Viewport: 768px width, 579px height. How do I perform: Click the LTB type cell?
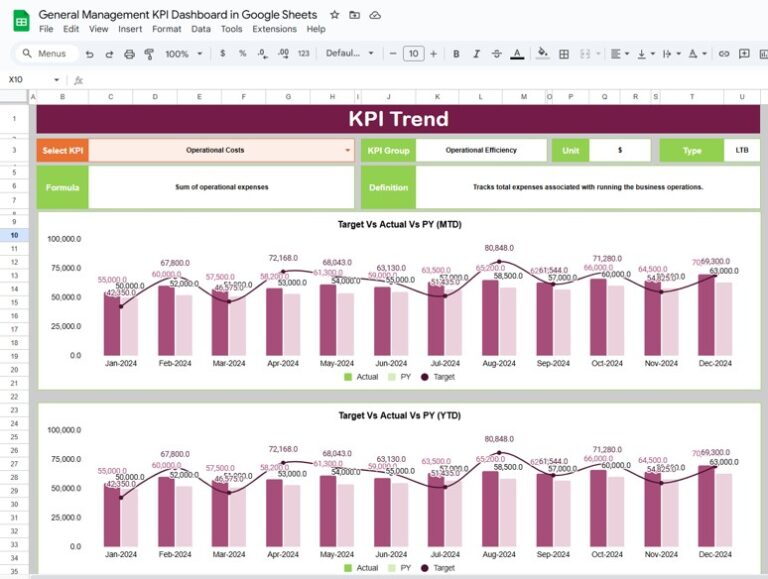[x=742, y=150]
